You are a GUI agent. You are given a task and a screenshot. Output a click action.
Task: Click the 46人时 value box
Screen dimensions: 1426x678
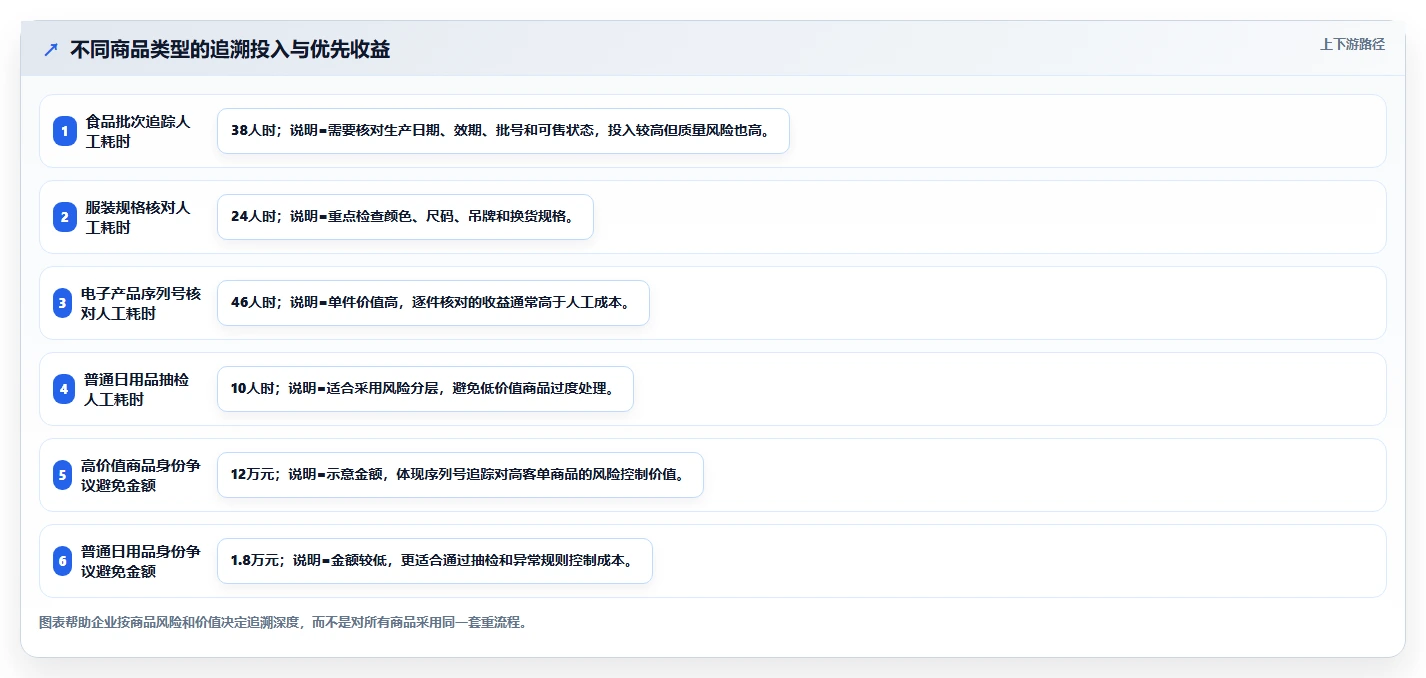click(x=433, y=303)
